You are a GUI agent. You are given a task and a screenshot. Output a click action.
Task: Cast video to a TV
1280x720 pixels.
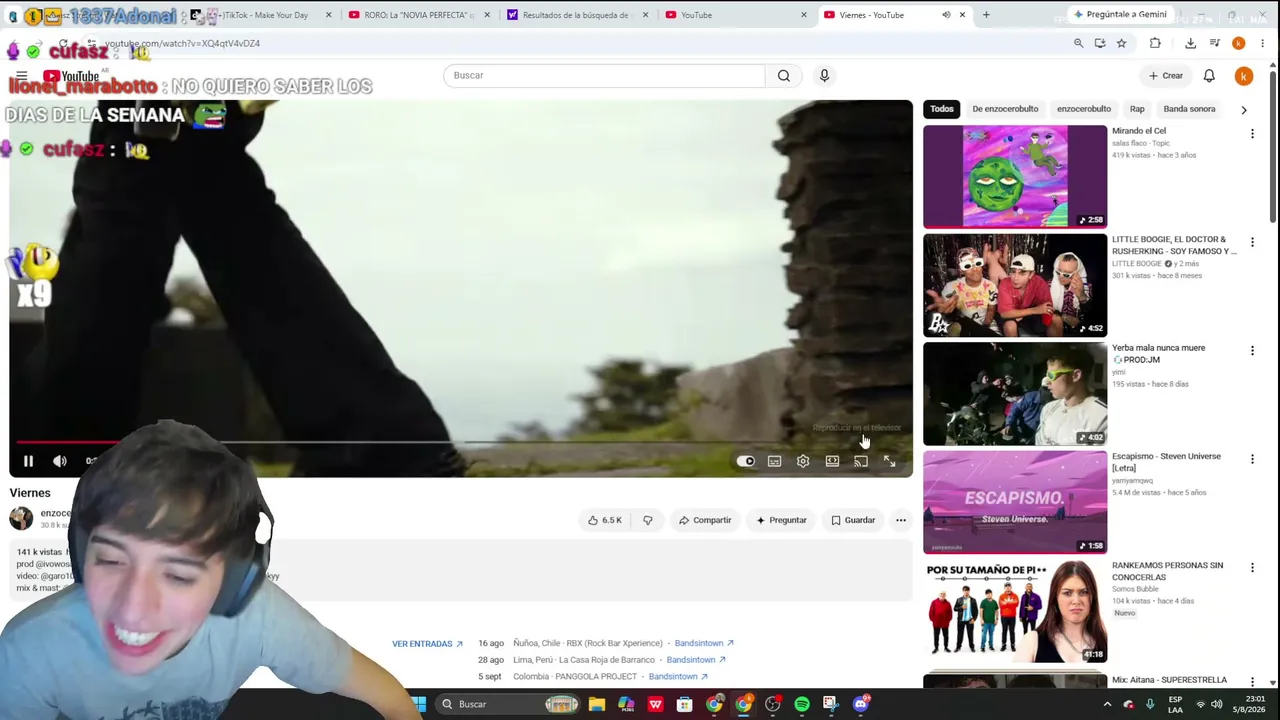(x=861, y=461)
